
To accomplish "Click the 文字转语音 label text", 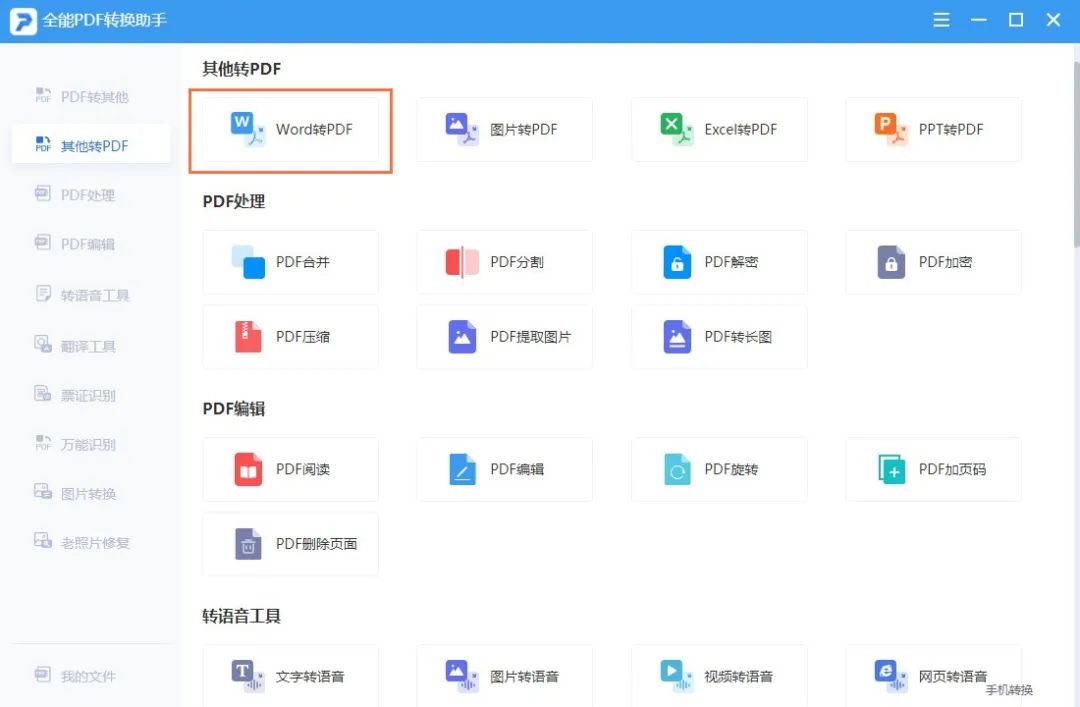I will pos(310,677).
